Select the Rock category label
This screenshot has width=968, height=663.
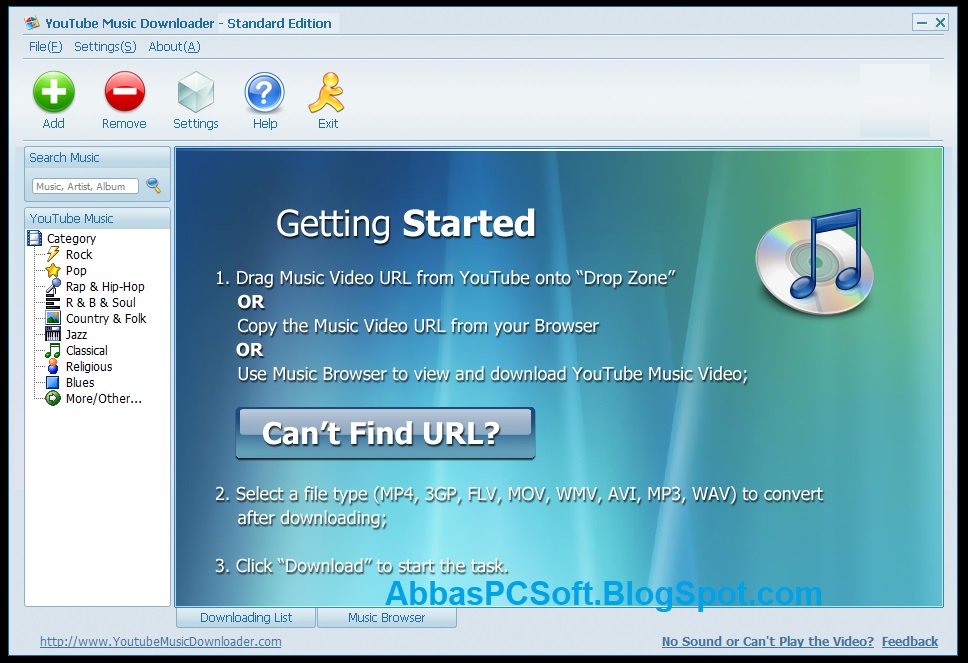click(x=79, y=254)
